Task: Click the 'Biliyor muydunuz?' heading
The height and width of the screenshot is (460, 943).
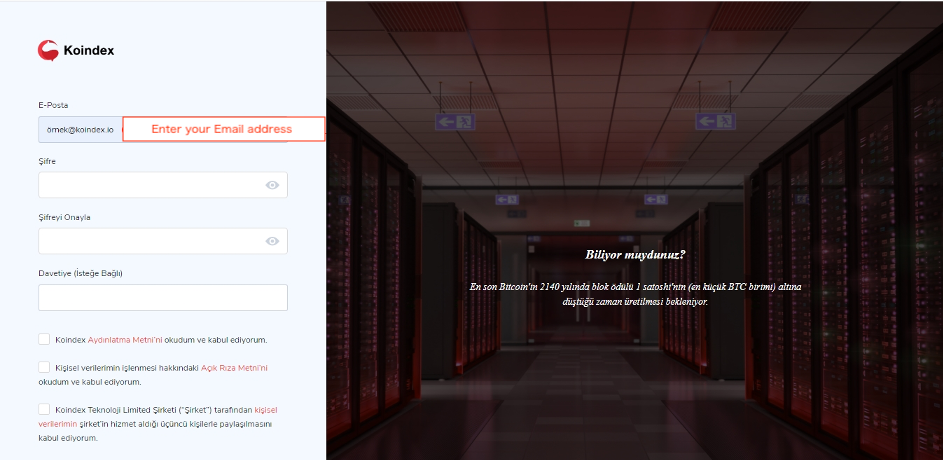Action: tap(635, 254)
